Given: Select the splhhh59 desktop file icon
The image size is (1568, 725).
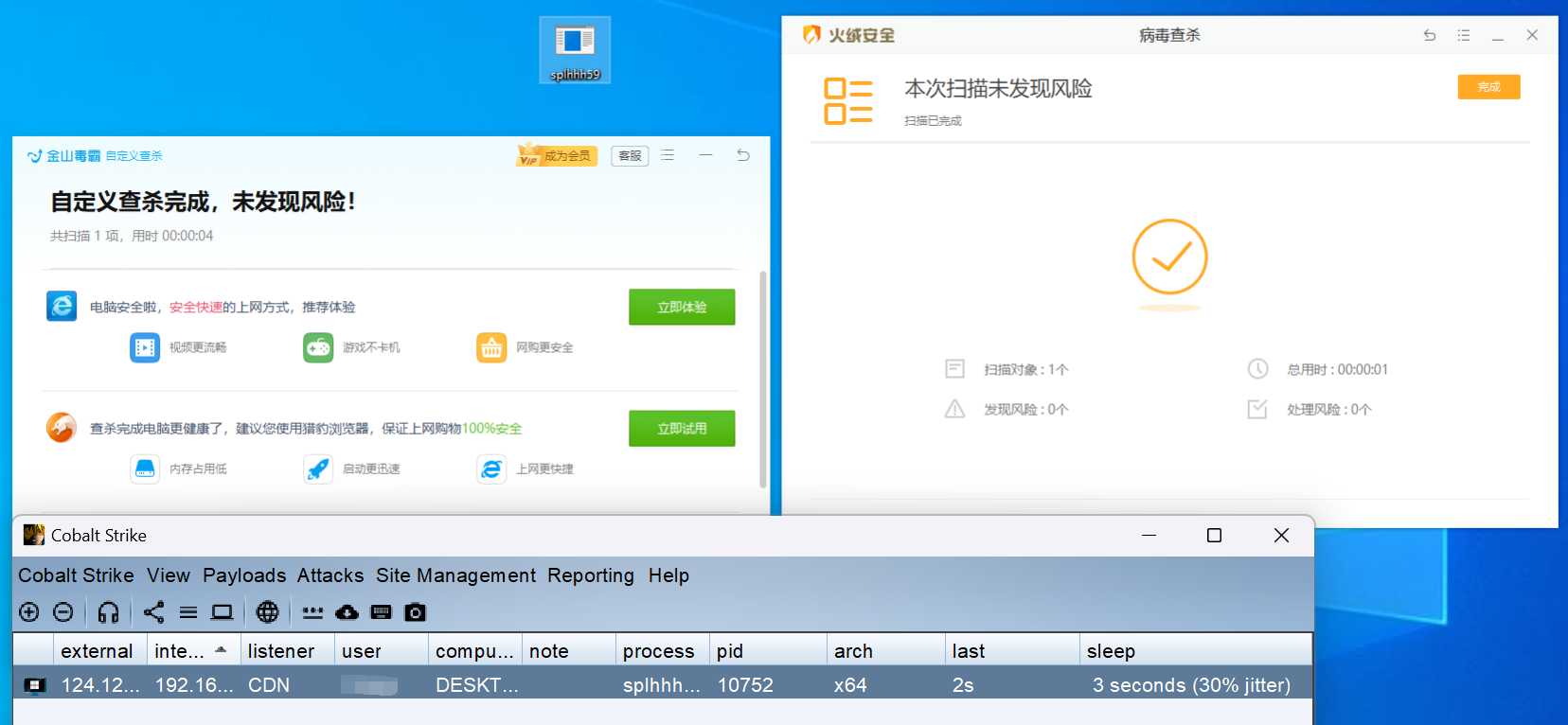Looking at the screenshot, I should [575, 50].
